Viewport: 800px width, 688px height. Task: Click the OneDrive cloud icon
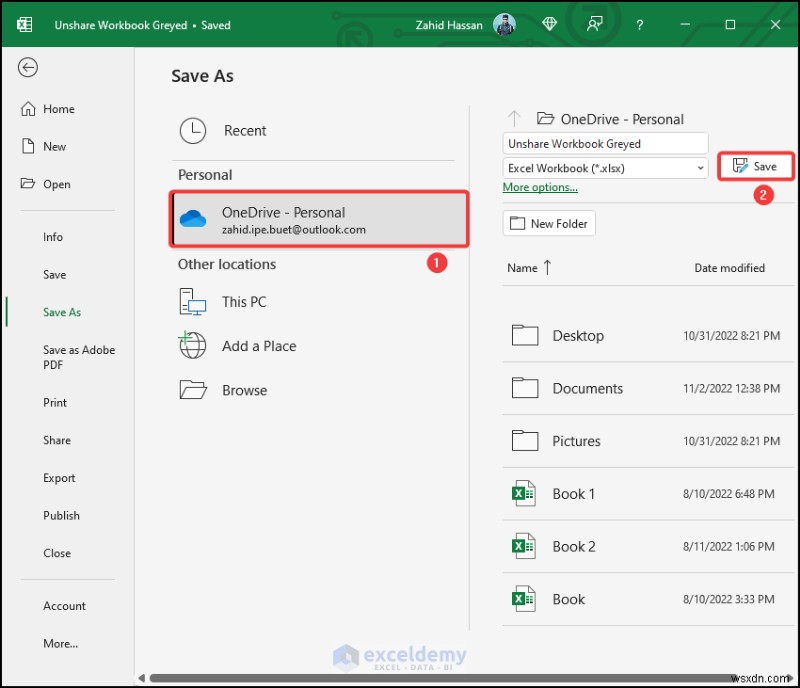(193, 218)
